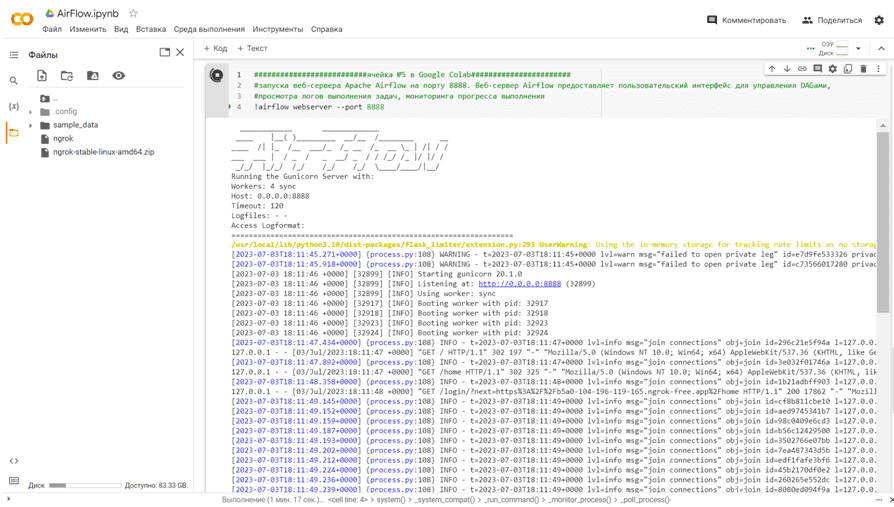
Task: Open the Справка menu
Action: coord(327,29)
